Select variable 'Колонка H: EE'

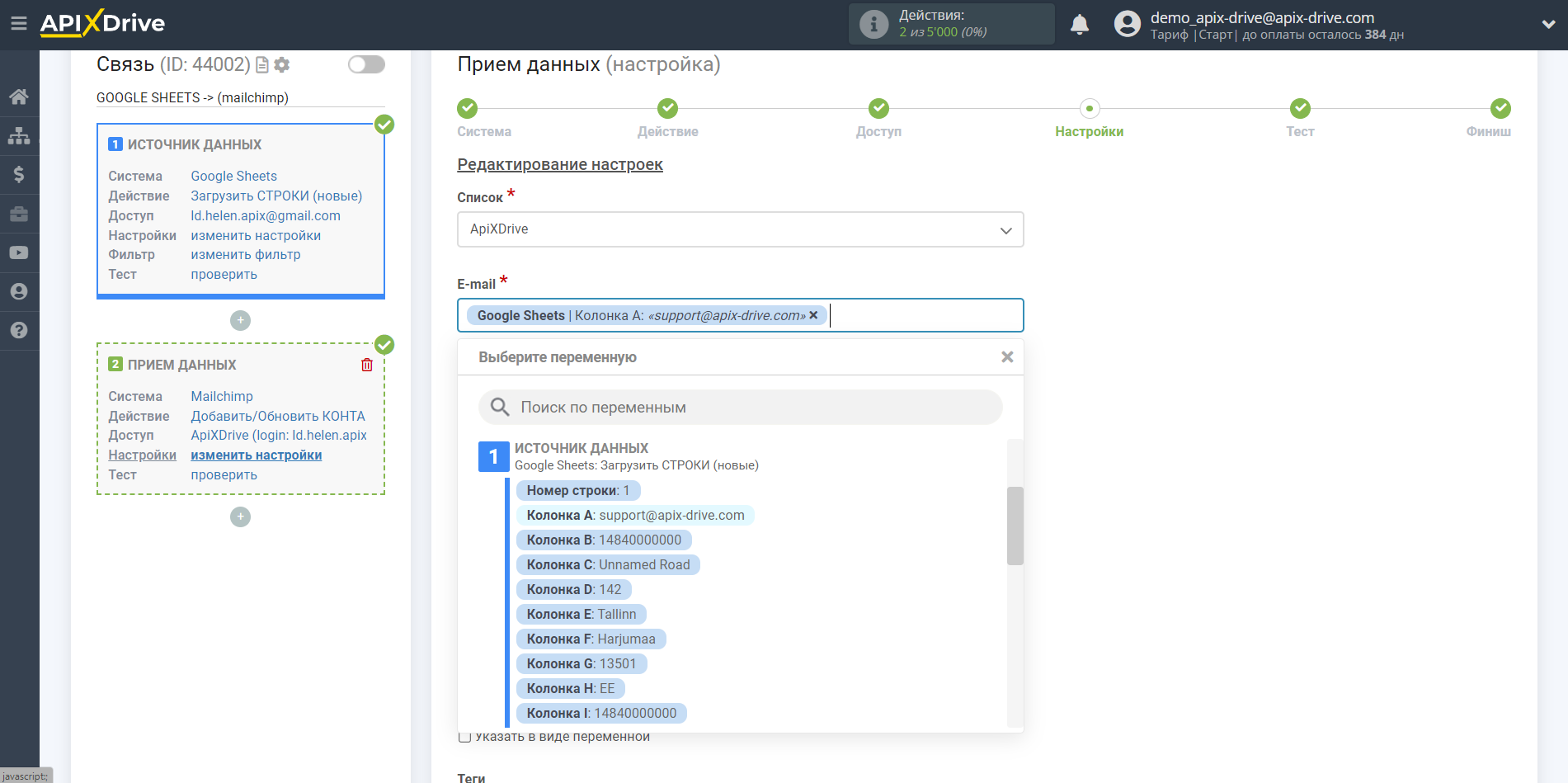571,688
